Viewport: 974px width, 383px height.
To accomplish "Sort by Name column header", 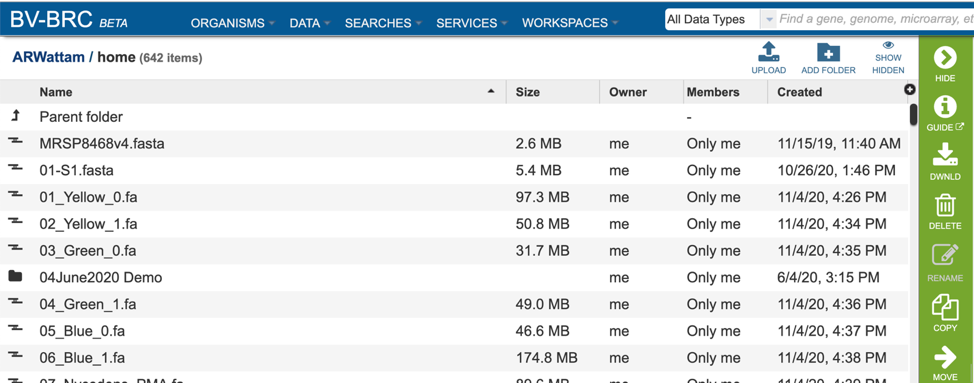I will click(56, 92).
